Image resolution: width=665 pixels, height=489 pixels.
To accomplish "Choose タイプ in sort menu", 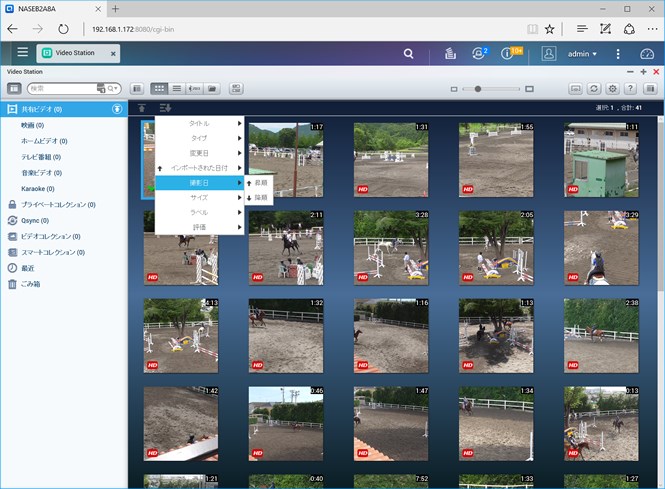I will (x=199, y=138).
